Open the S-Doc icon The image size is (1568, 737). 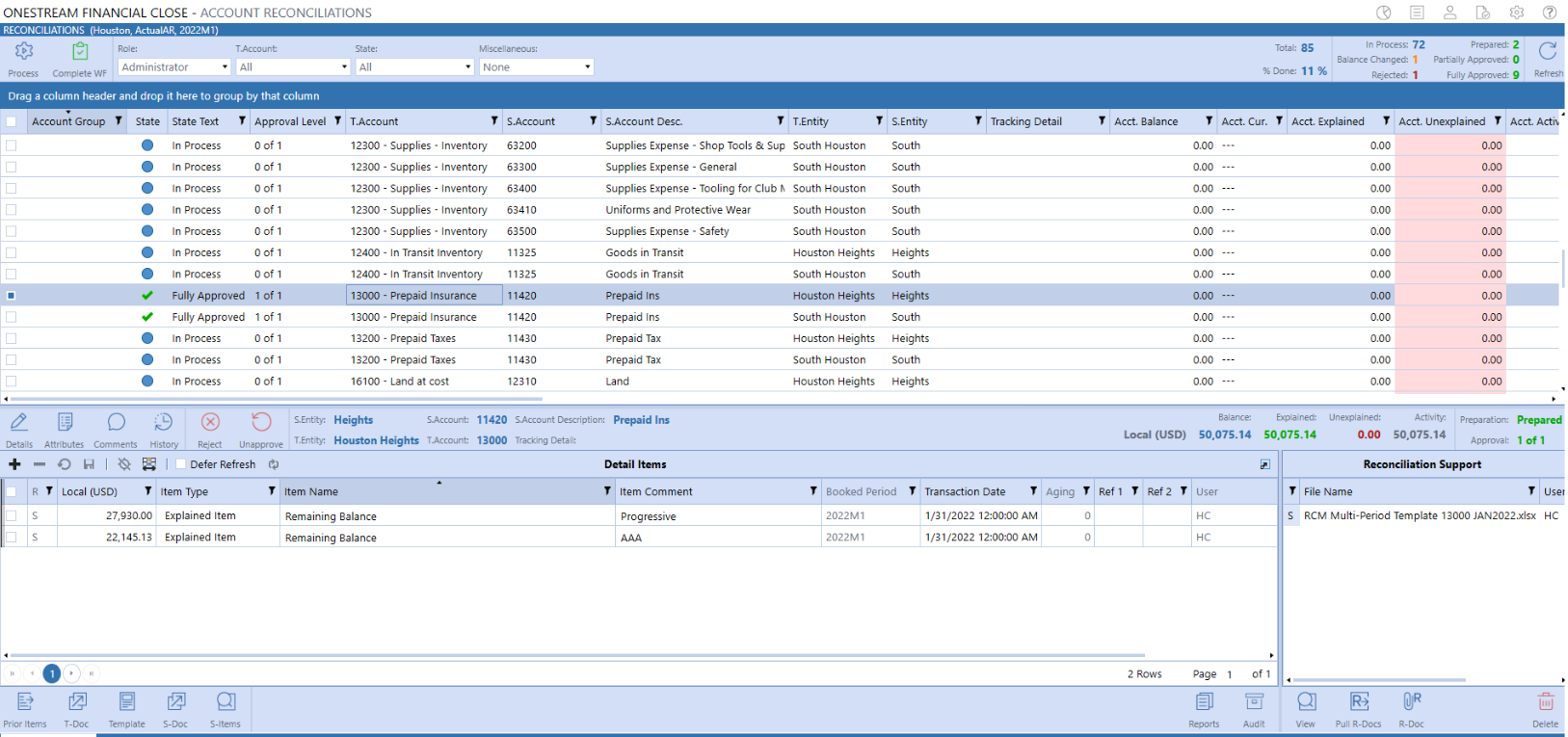(x=176, y=701)
